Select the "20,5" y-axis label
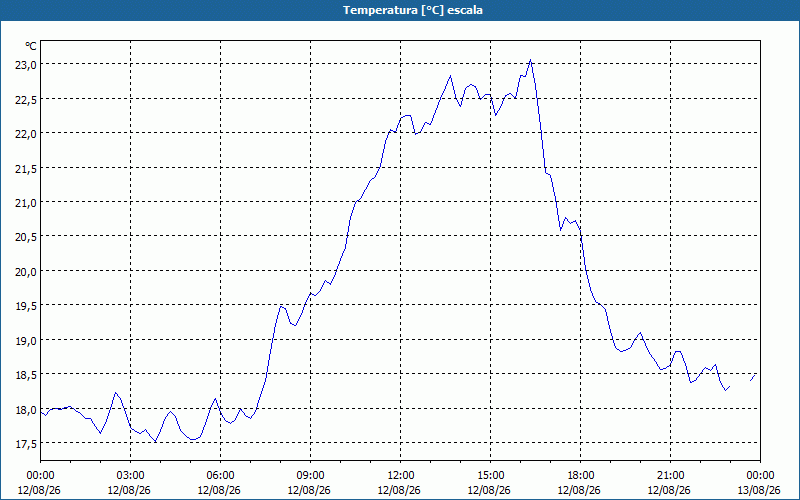The height and width of the screenshot is (500, 800). point(27,237)
